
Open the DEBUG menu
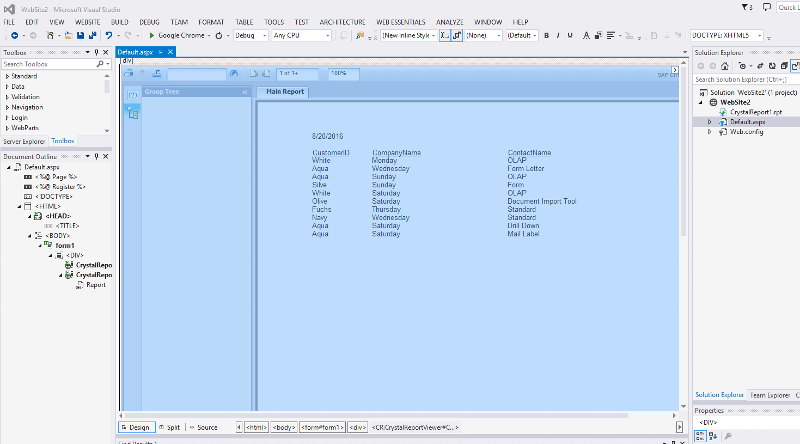coord(149,22)
